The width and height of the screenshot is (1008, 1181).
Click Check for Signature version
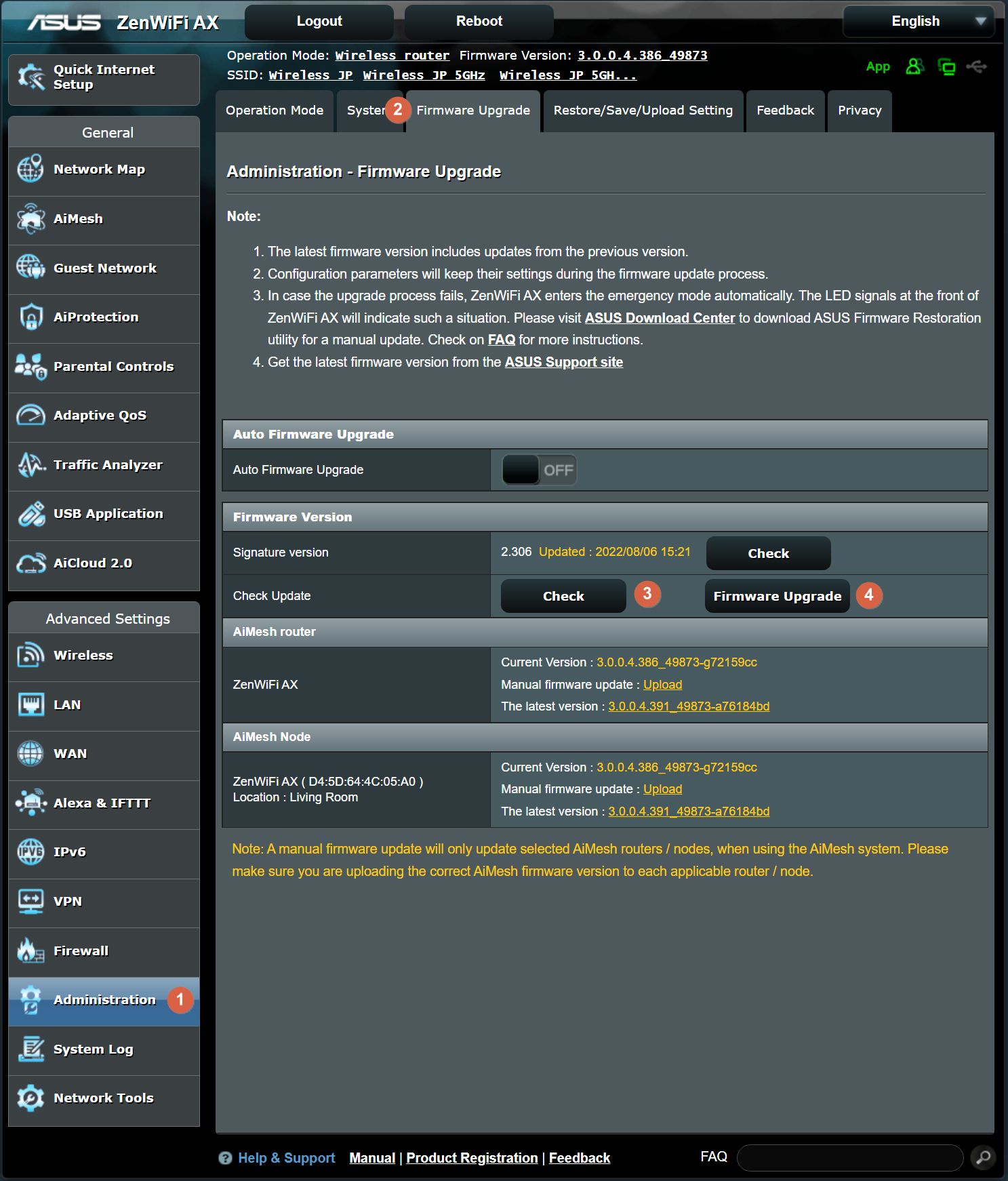tap(768, 553)
